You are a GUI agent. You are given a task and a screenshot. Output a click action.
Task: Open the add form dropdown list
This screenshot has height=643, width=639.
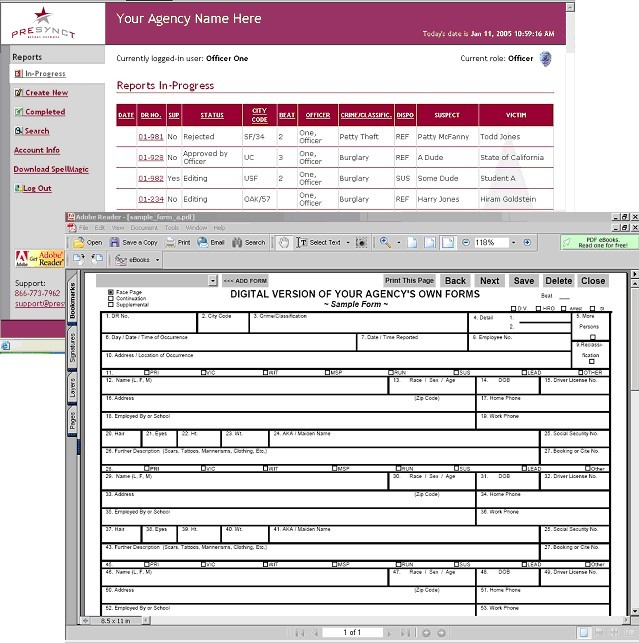coord(213,281)
